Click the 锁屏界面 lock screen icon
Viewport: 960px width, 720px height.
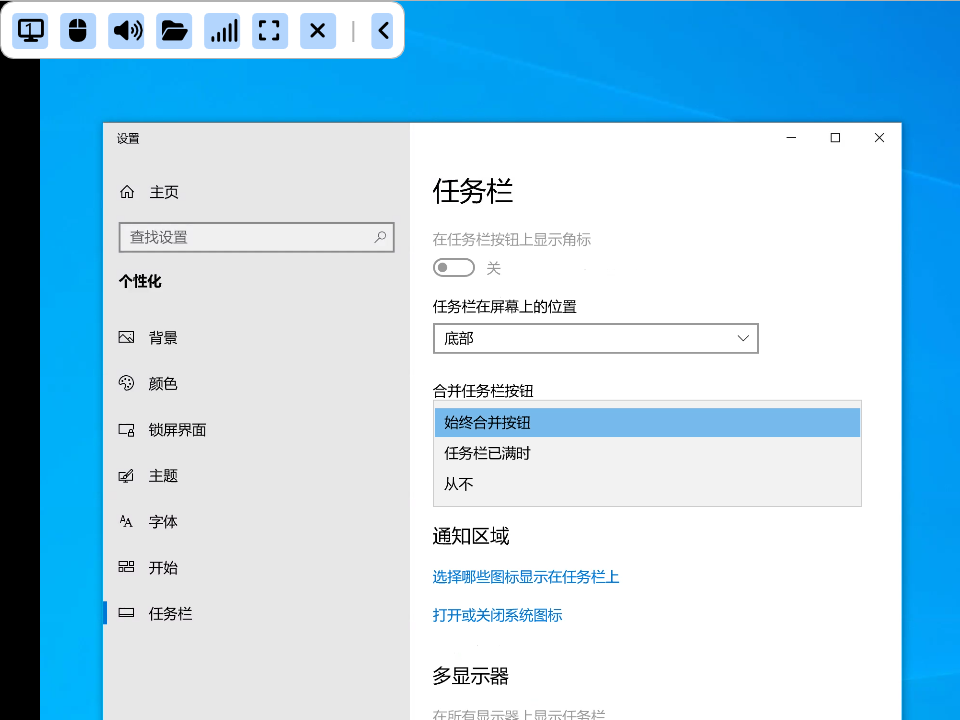[x=126, y=430]
